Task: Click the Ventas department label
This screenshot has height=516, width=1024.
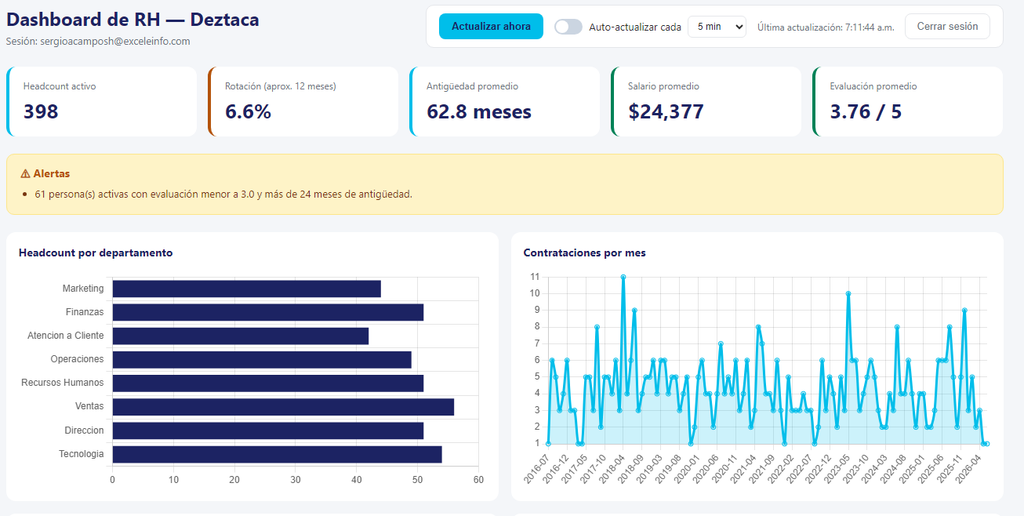Action: point(90,406)
